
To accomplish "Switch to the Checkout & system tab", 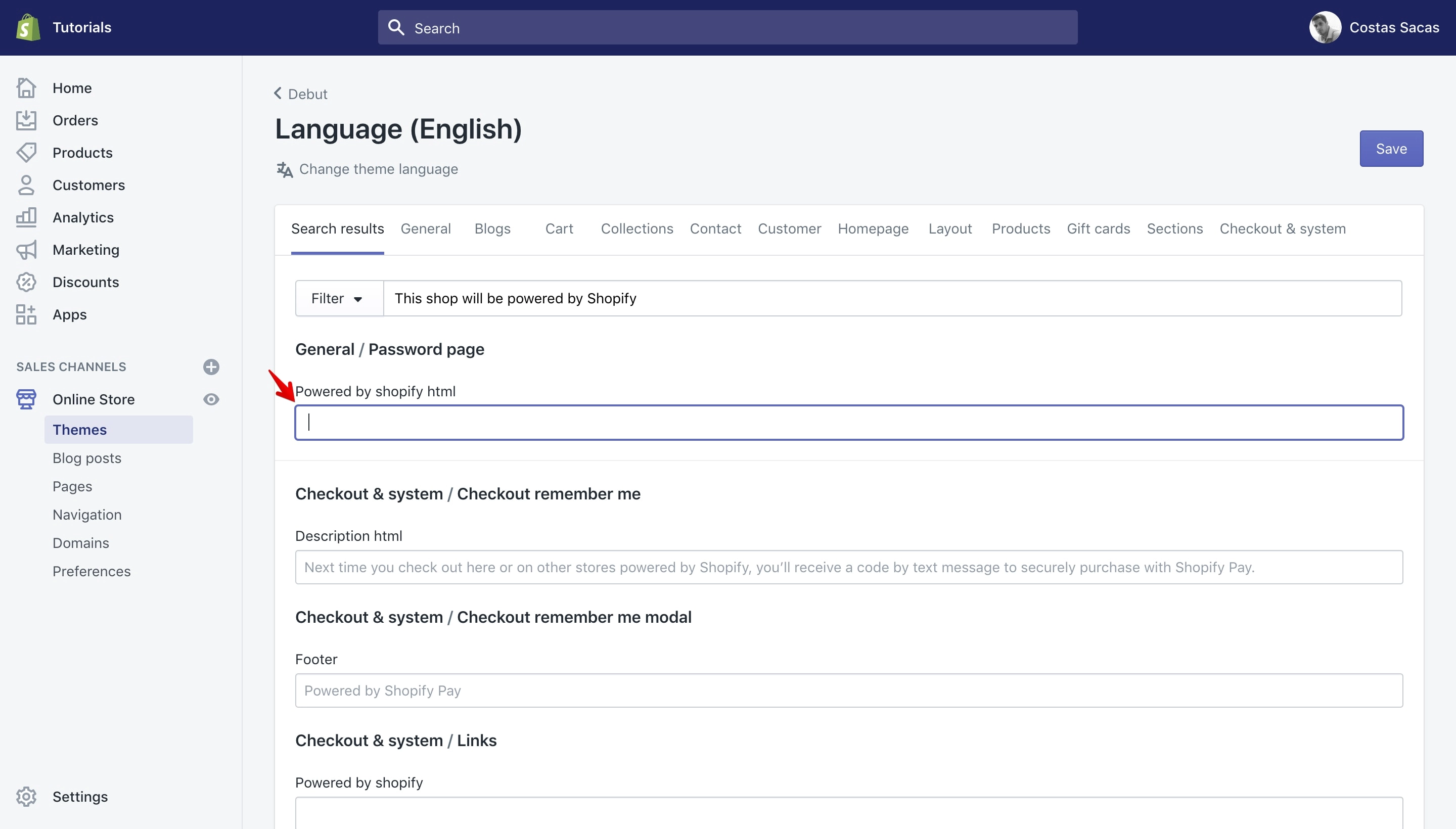I will (x=1282, y=228).
